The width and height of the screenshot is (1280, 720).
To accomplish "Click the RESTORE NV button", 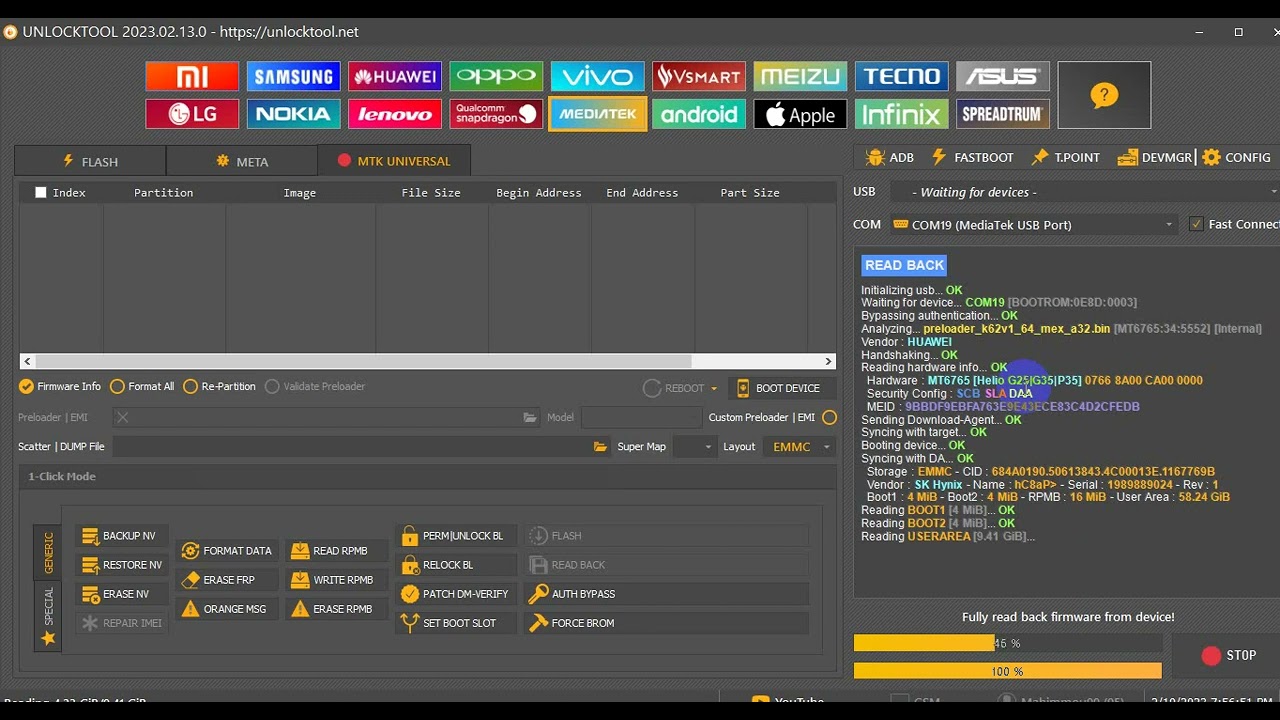I will pyautogui.click(x=121, y=565).
